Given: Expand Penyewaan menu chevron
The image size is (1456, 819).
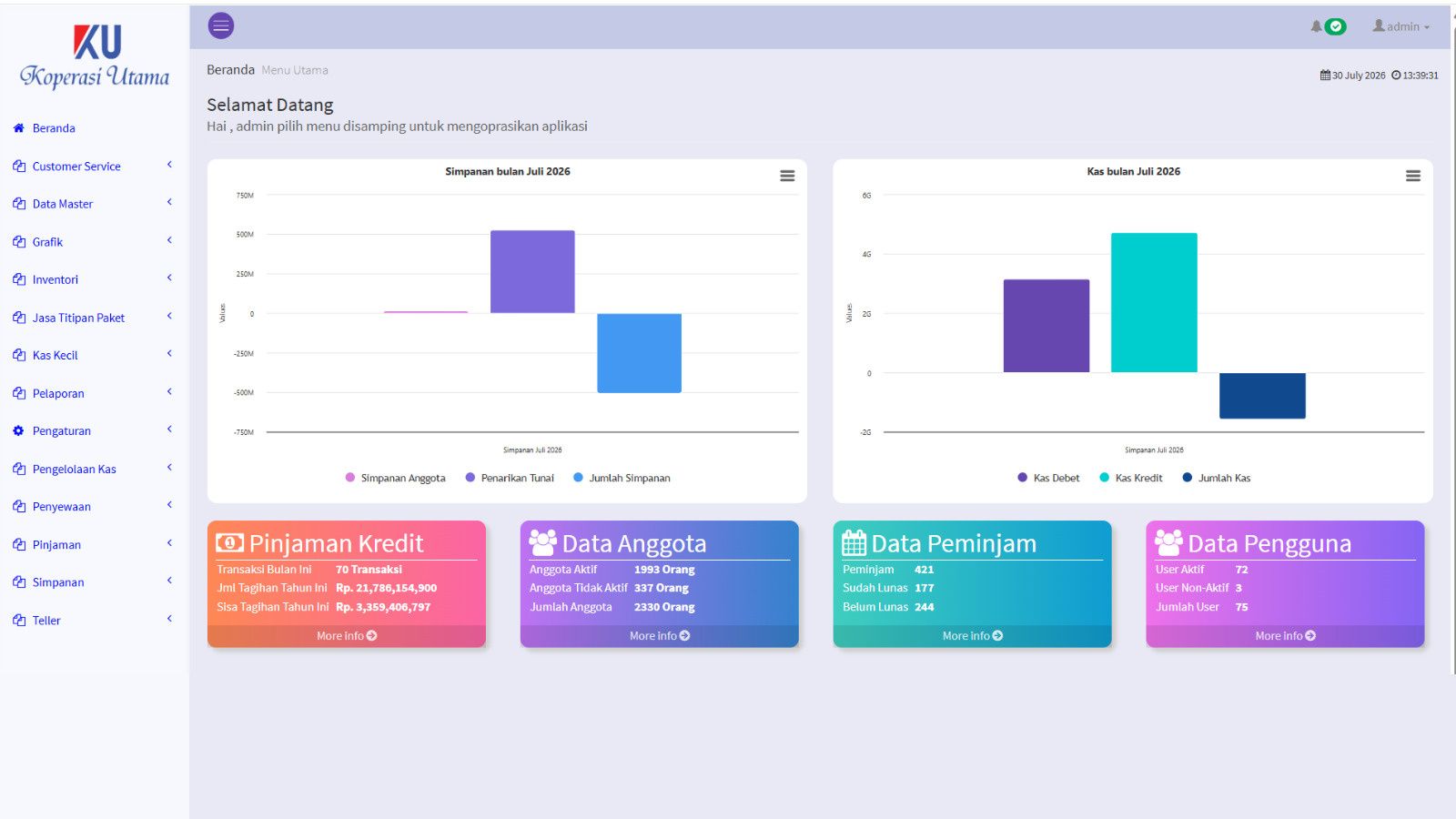Looking at the screenshot, I should (169, 505).
